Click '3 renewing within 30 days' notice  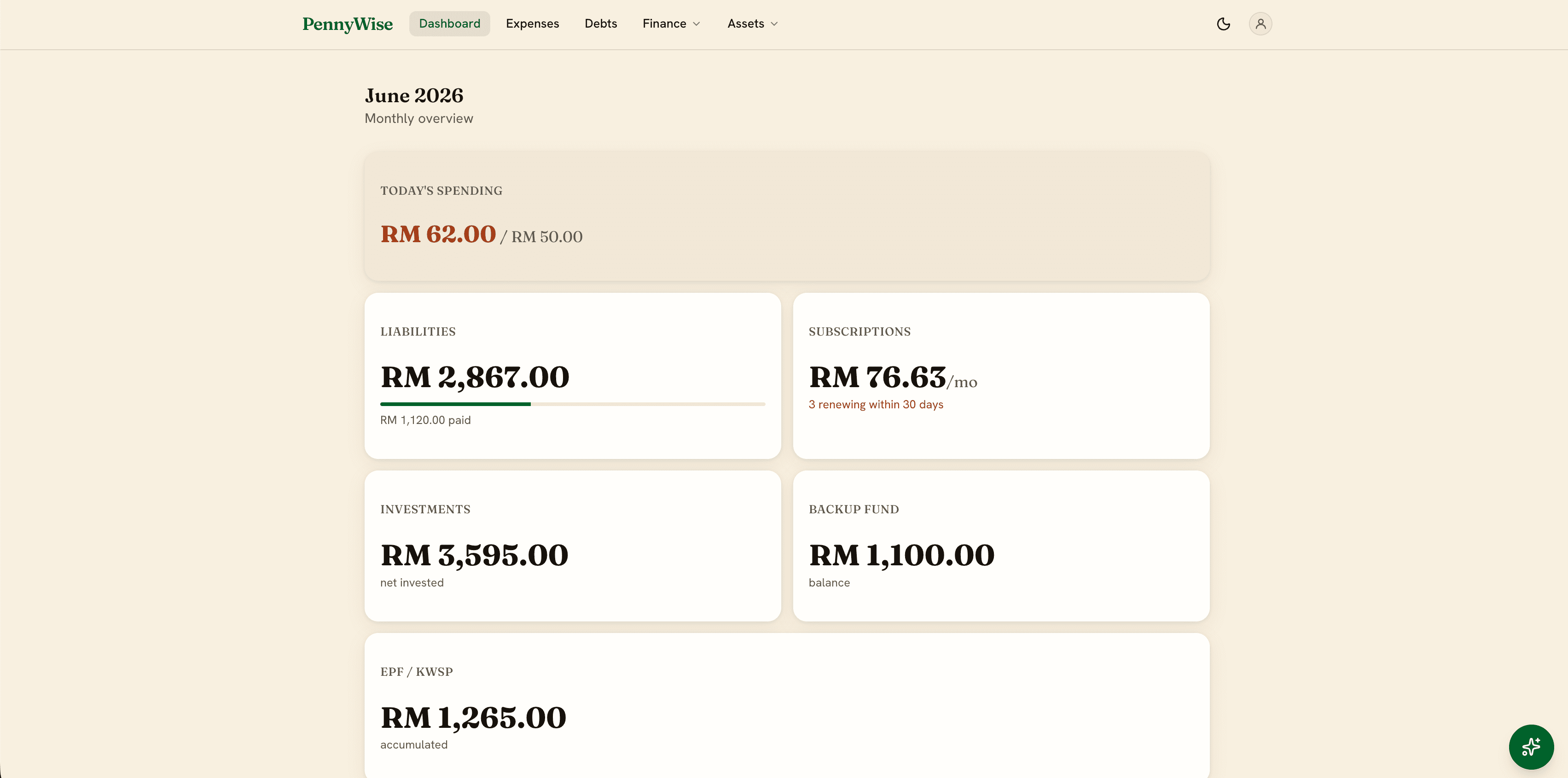coord(875,404)
